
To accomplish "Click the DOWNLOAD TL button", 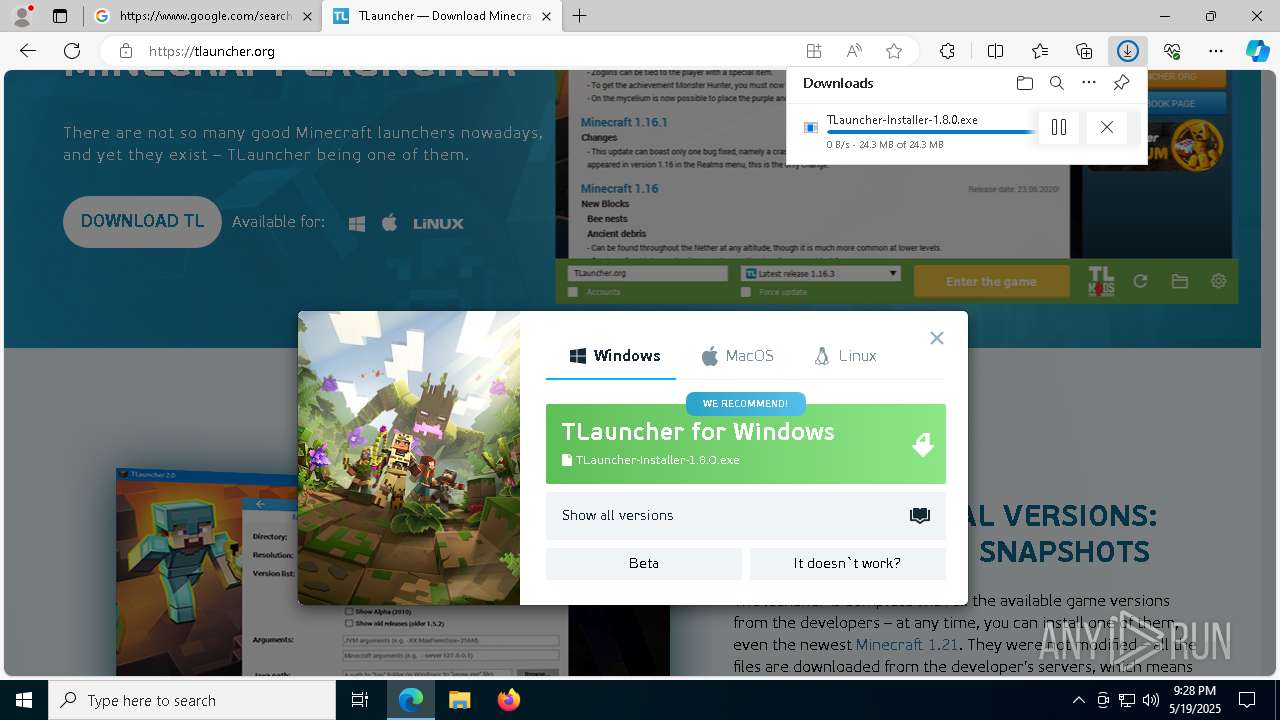I will click(142, 222).
